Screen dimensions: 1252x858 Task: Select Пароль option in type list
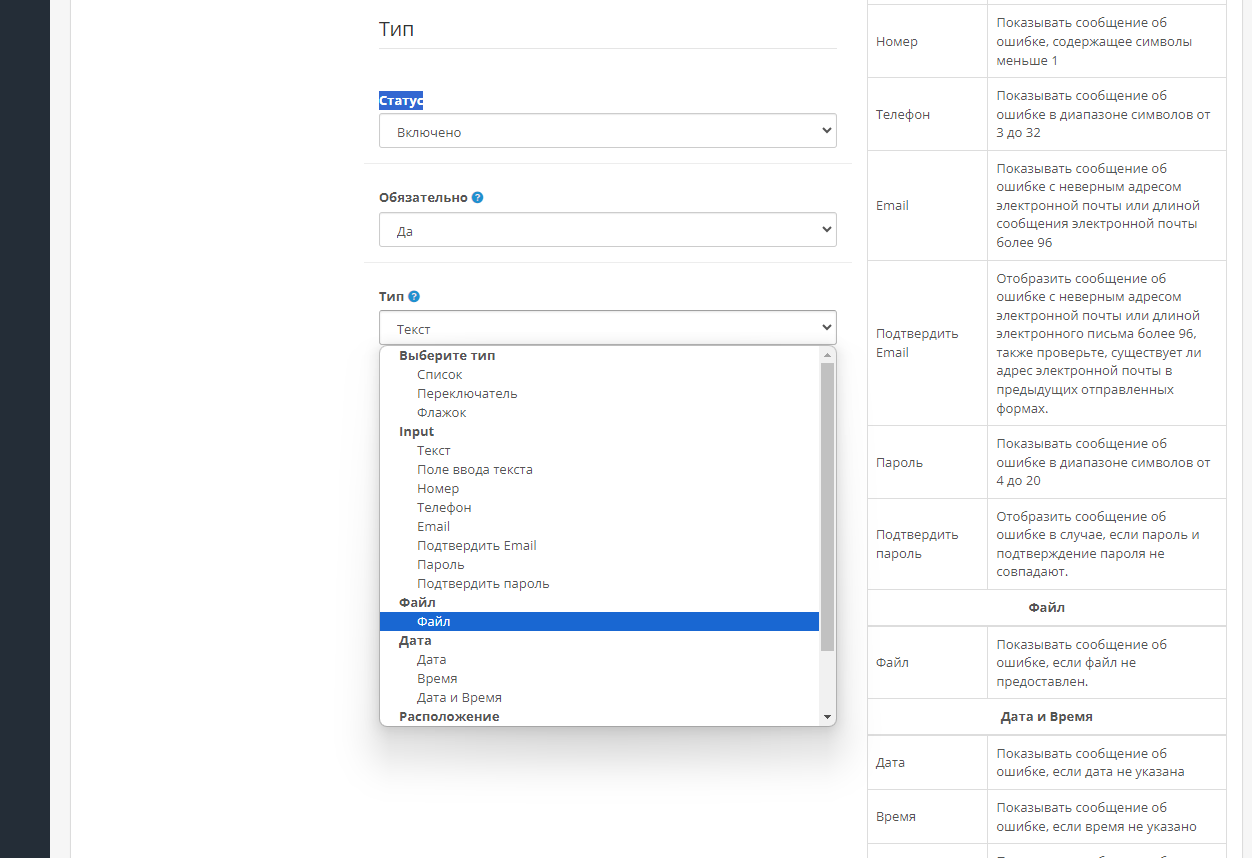click(x=441, y=565)
